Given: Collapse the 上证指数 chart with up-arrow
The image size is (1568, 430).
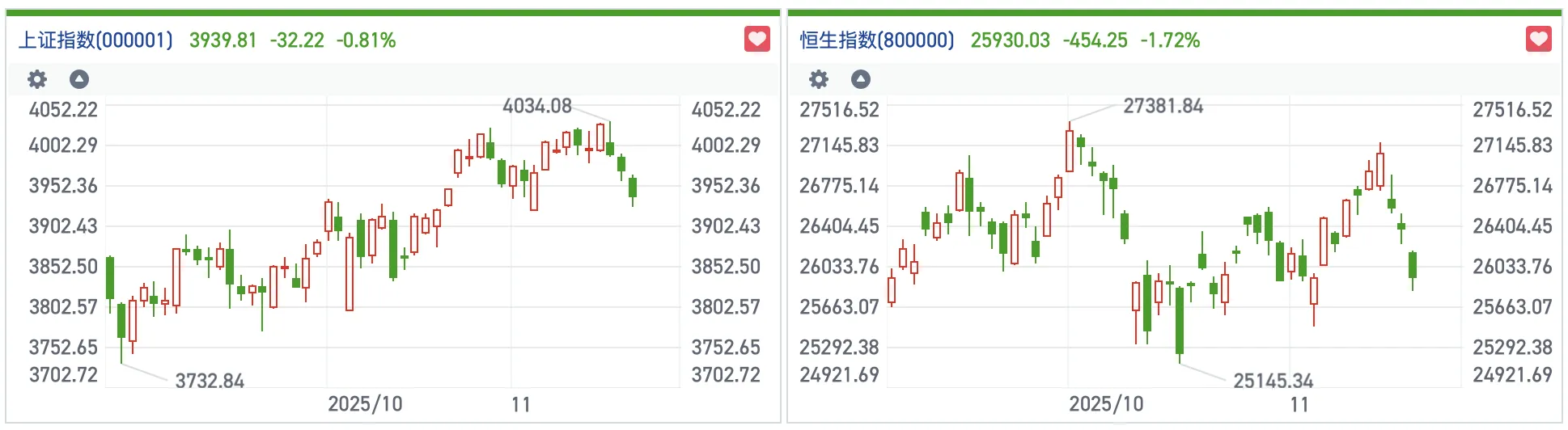Looking at the screenshot, I should [x=79, y=79].
